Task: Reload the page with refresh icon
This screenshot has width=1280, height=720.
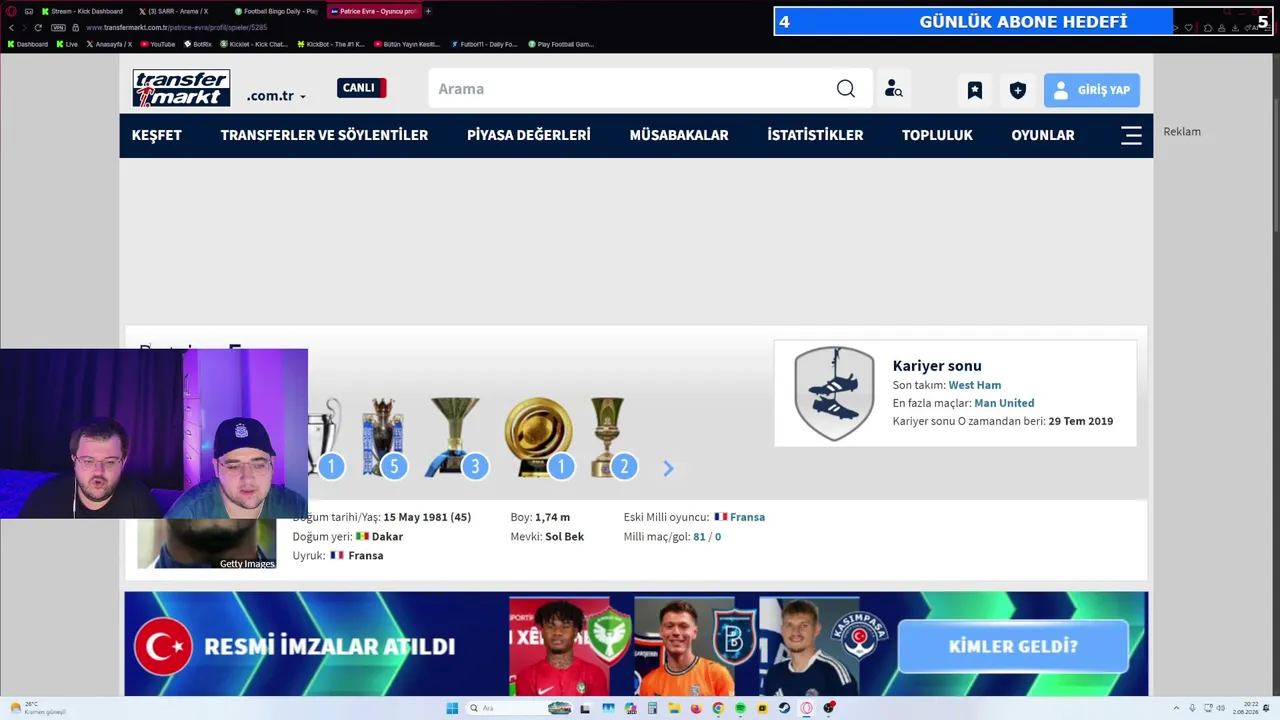Action: [38, 27]
